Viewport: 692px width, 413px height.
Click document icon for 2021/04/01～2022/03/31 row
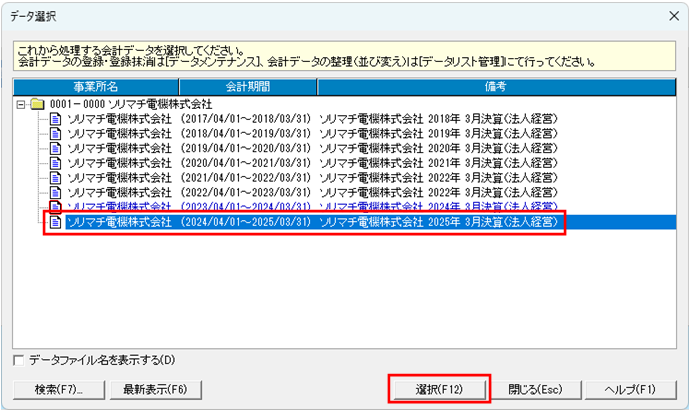(55, 178)
